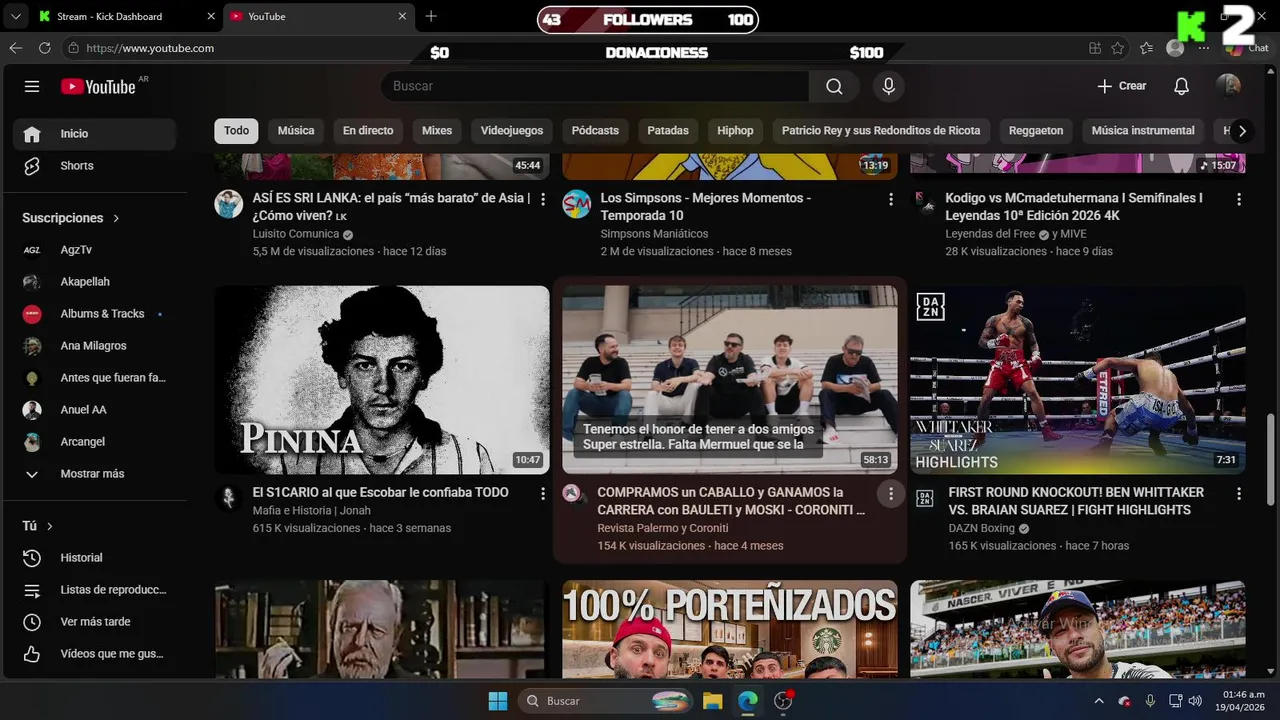Open more options for Coroniti horse video
This screenshot has height=720, width=1280.
tap(890, 494)
